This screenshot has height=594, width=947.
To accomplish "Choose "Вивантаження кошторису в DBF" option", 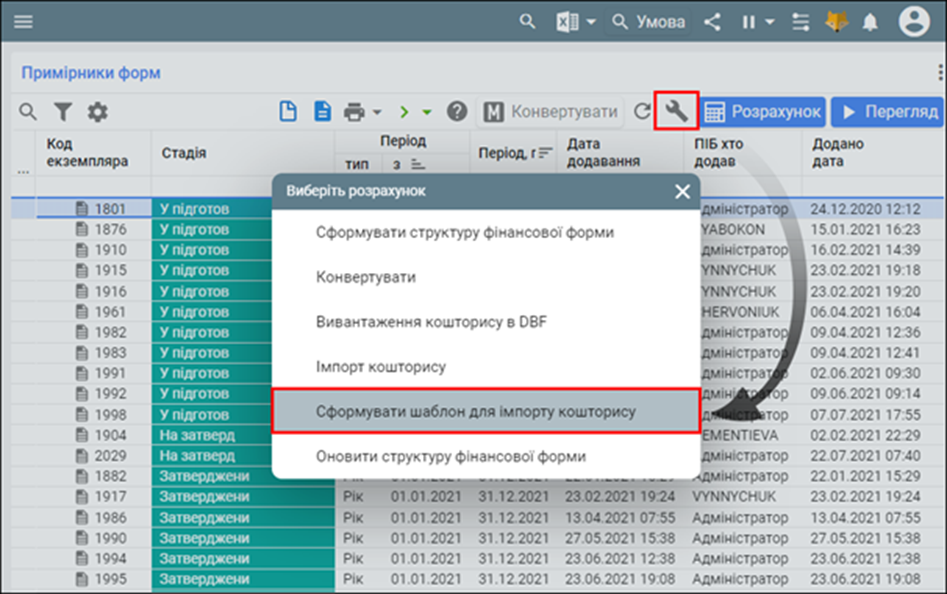I will (431, 321).
